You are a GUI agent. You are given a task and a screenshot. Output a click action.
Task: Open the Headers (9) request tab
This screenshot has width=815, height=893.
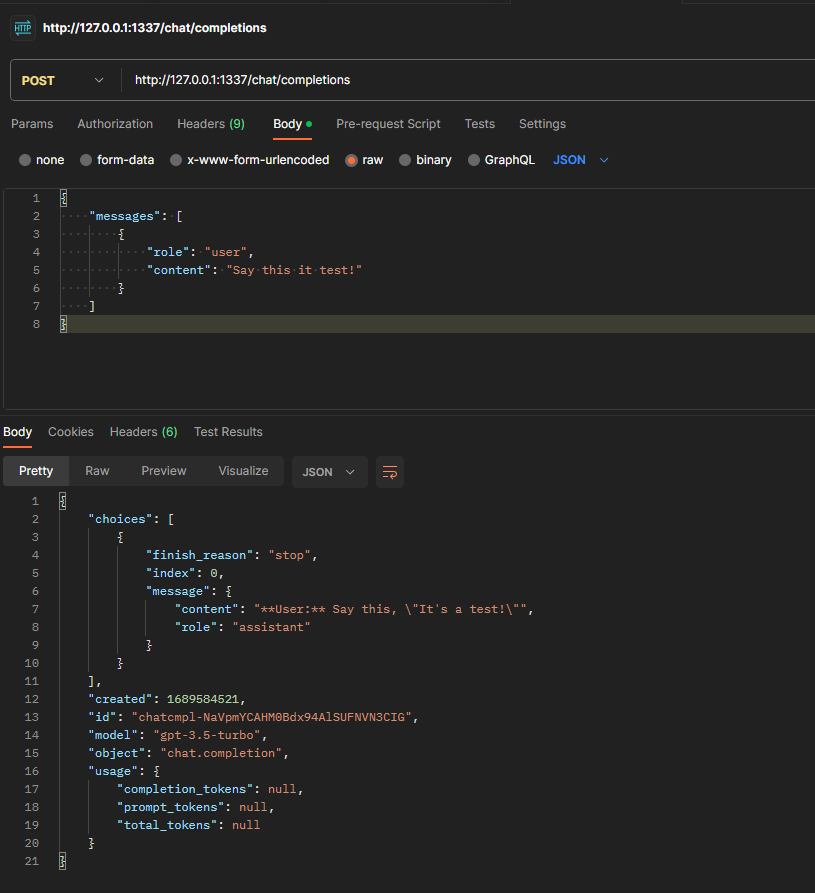(211, 124)
